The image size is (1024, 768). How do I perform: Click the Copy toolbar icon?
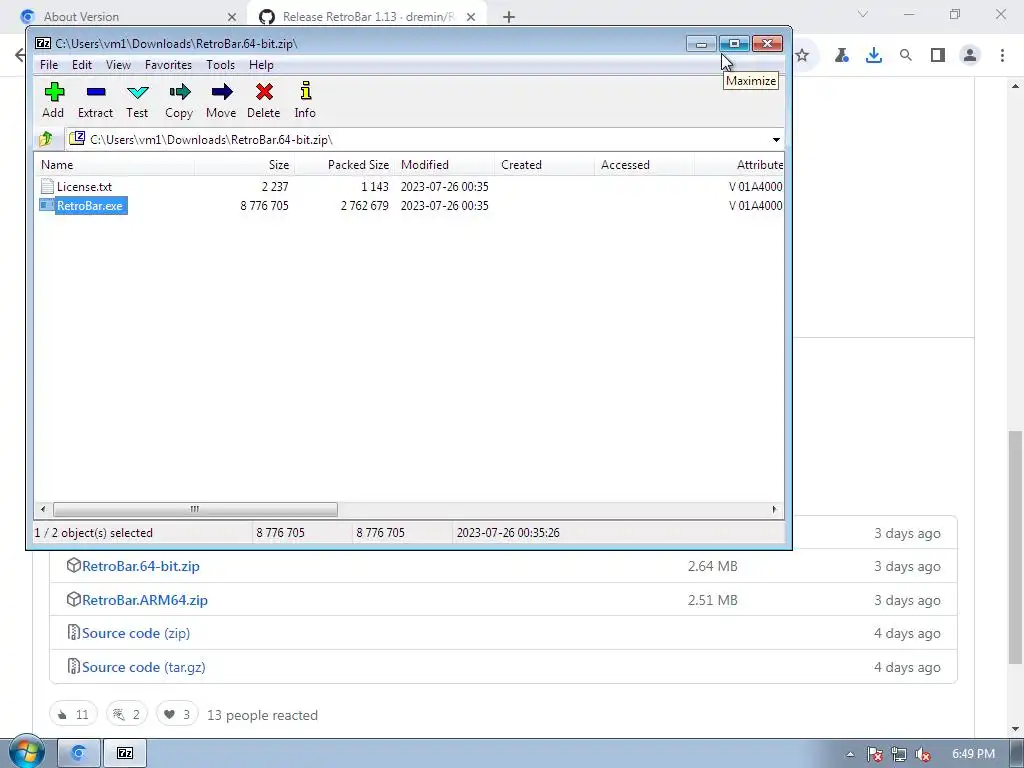179,100
